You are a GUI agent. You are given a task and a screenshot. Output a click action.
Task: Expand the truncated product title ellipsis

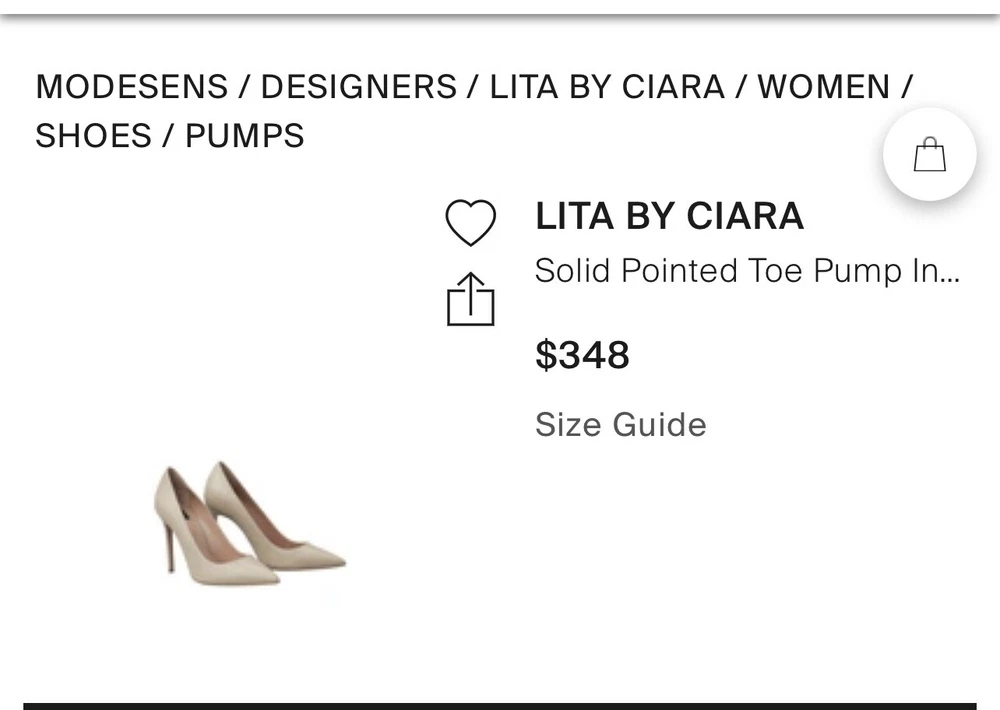tap(950, 272)
